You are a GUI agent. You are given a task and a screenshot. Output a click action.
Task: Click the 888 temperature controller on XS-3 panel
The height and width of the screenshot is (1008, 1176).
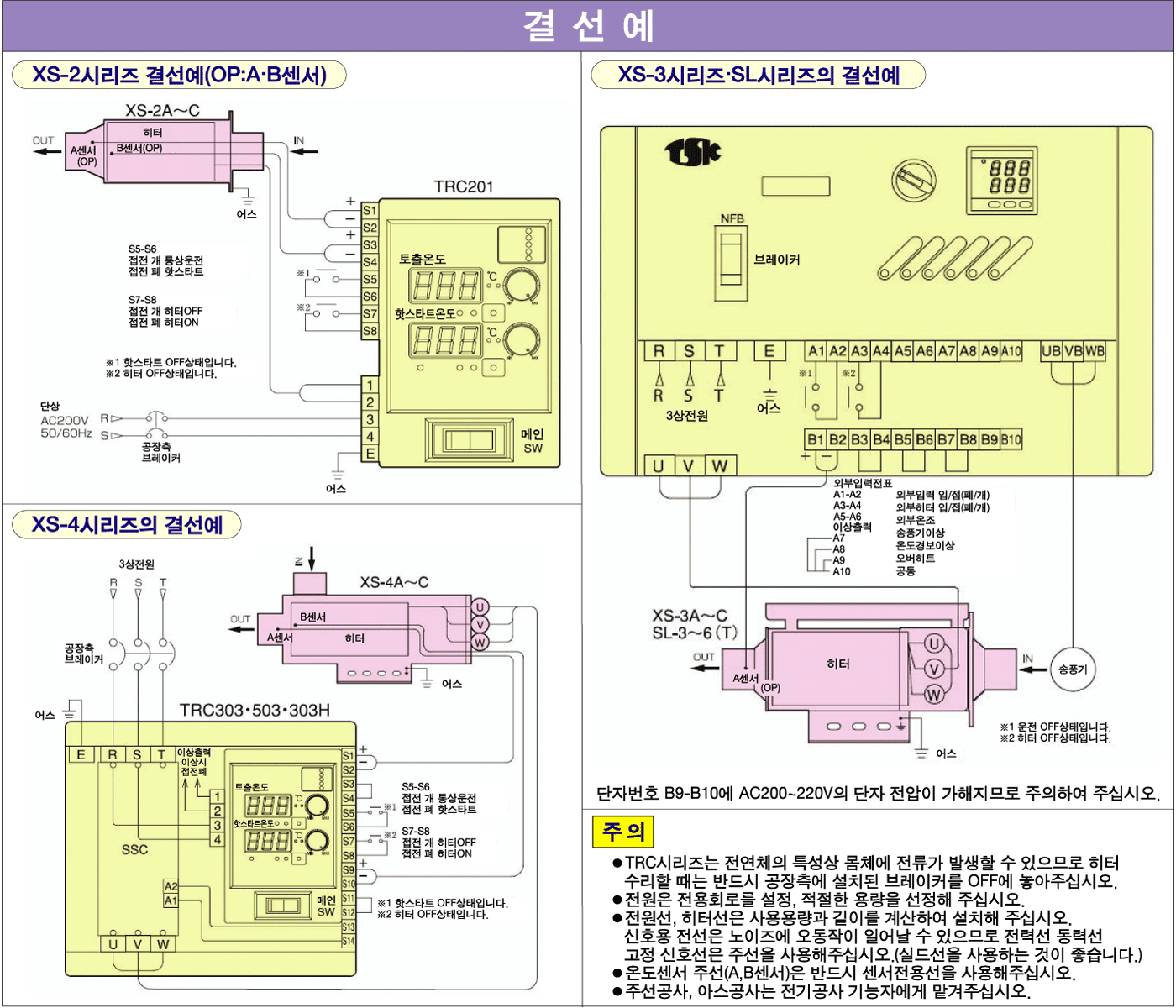click(x=1003, y=181)
